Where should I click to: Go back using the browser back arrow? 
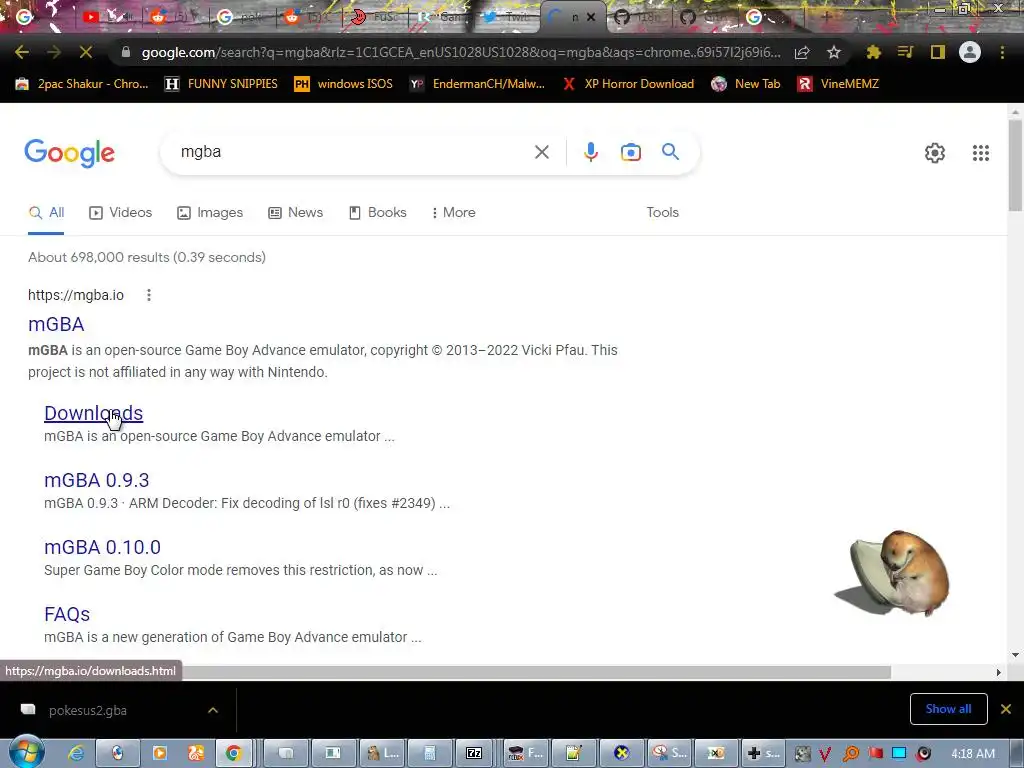tap(22, 52)
